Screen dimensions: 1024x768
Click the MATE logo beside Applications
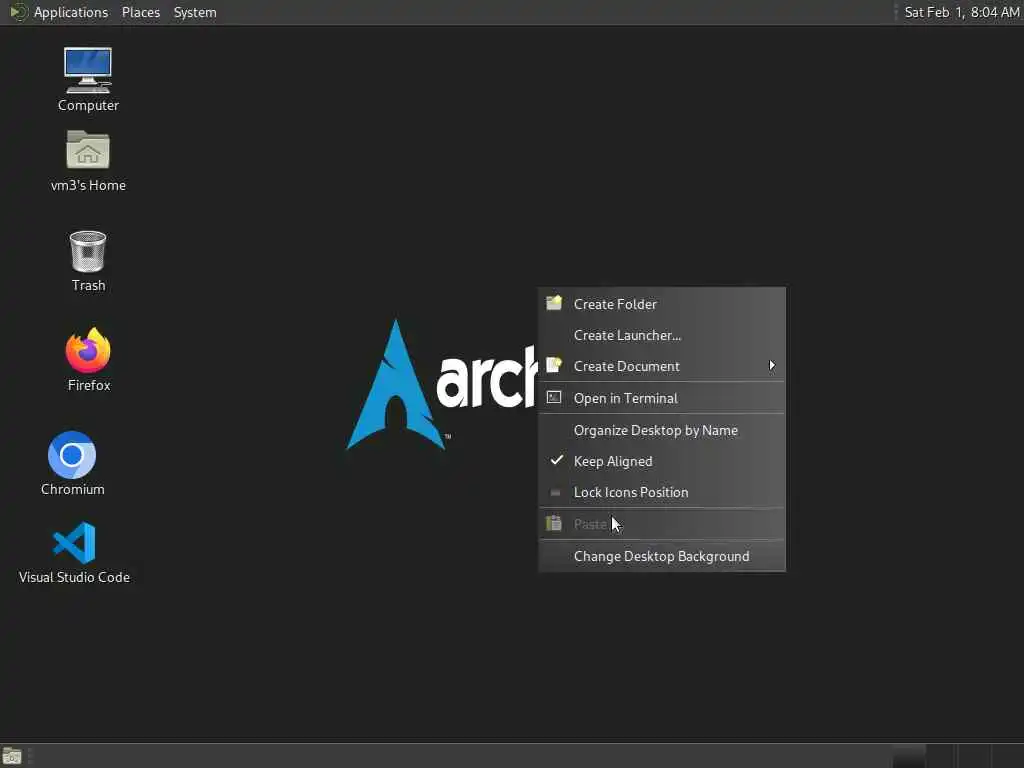(18, 12)
